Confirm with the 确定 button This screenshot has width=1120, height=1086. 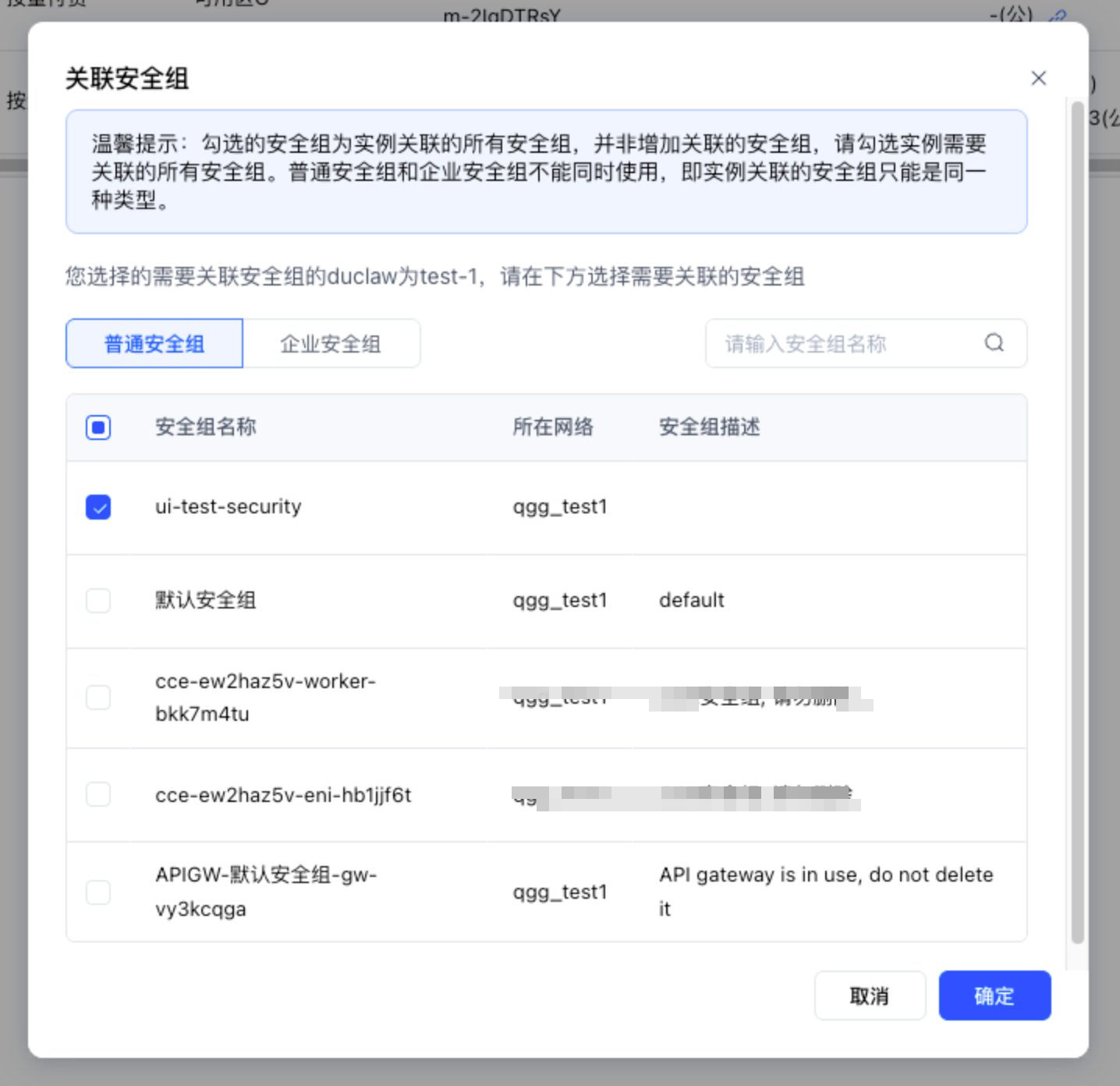[994, 995]
